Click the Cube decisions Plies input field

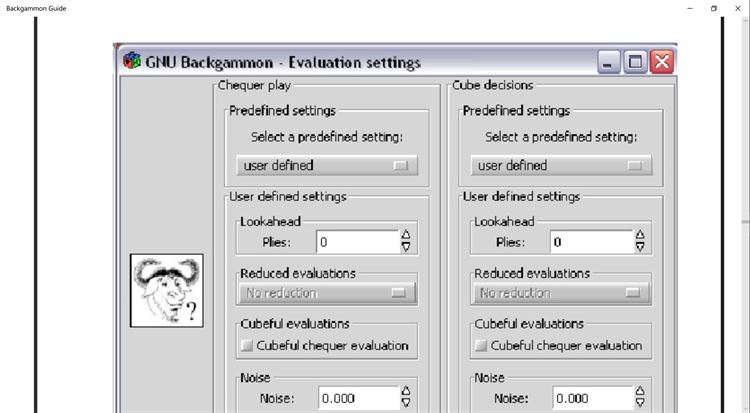click(x=592, y=242)
